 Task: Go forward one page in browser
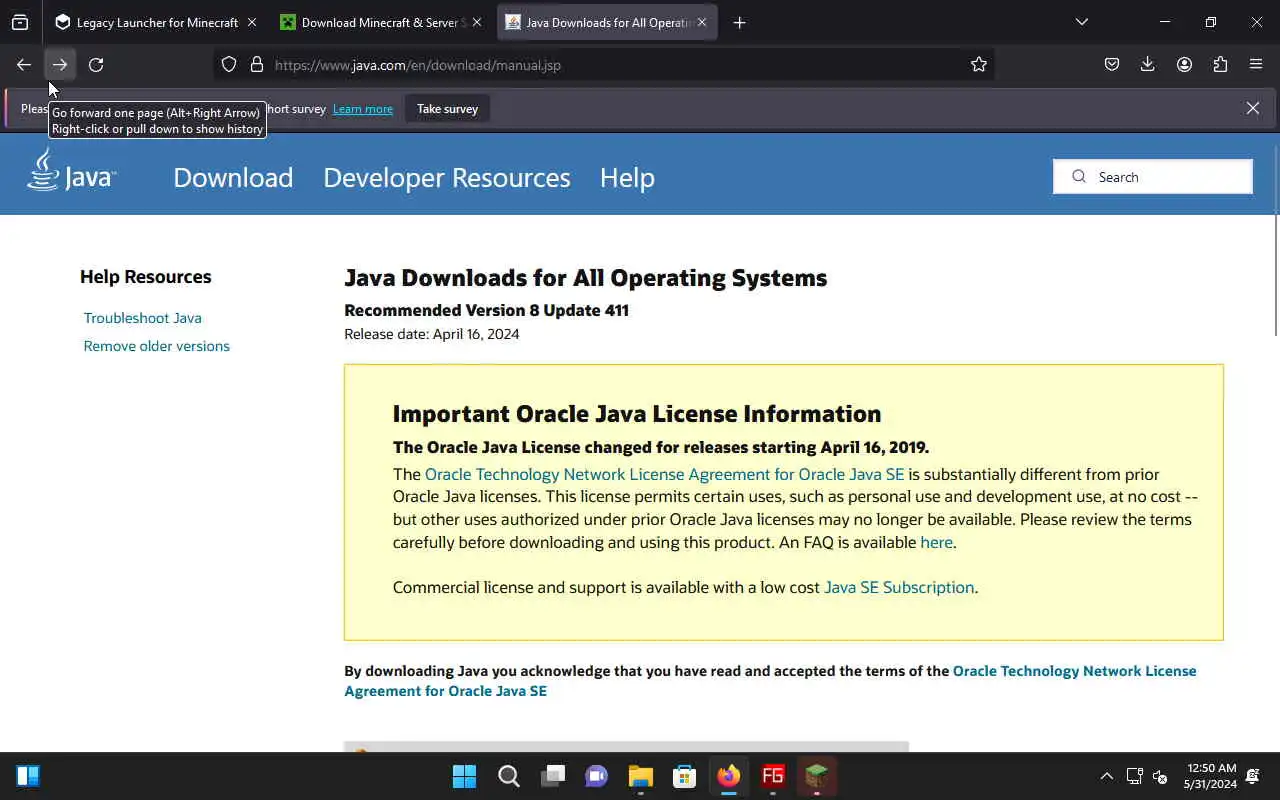pos(60,65)
